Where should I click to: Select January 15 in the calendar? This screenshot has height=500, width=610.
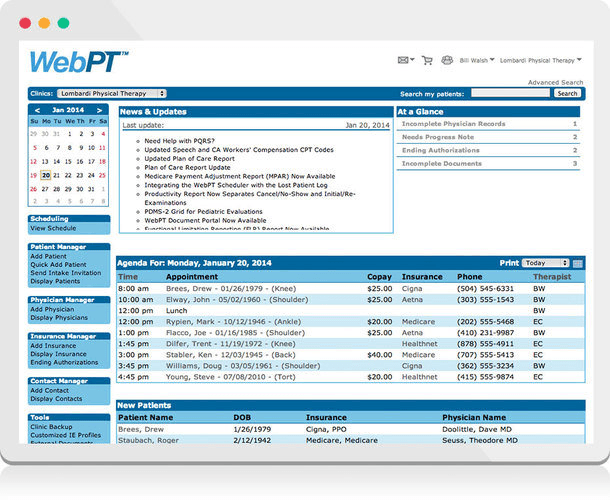(x=68, y=161)
